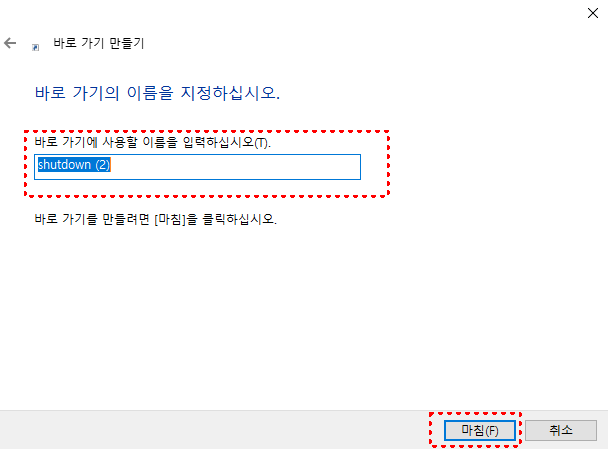
Task: Click the small shortcut wizard icon
Action: point(35,47)
